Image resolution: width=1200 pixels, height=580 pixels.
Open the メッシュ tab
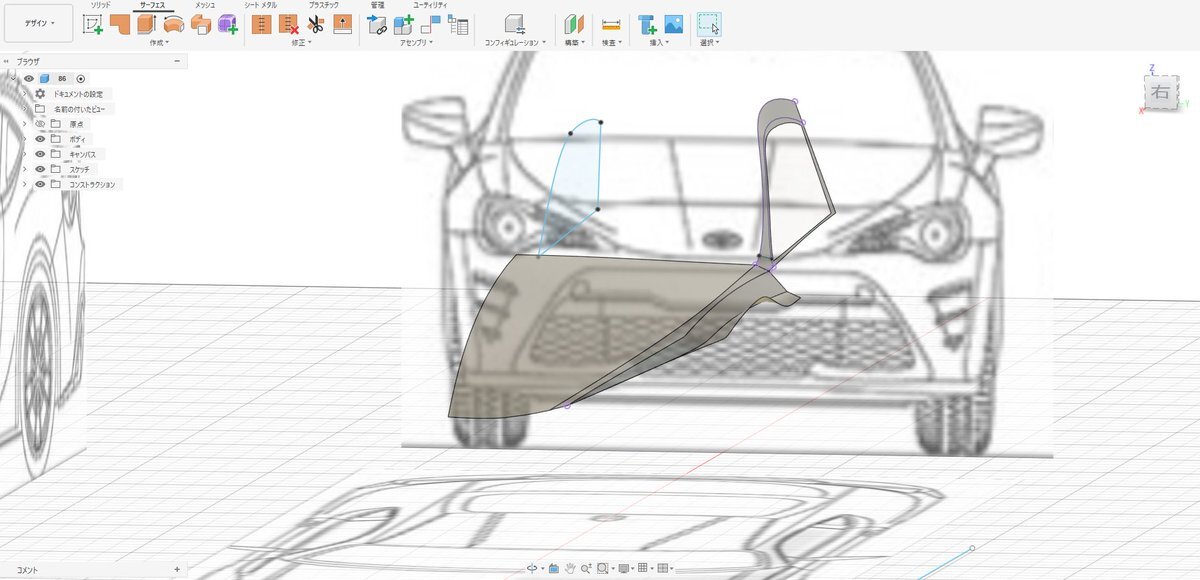tap(204, 6)
